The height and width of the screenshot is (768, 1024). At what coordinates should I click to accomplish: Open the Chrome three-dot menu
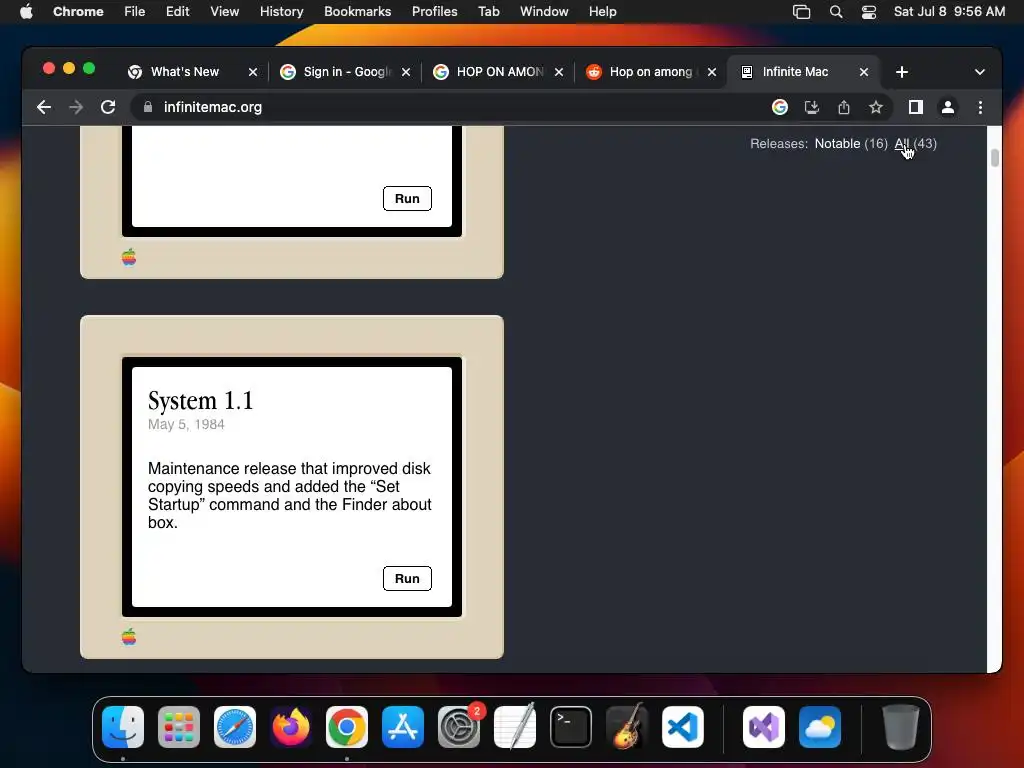coord(980,107)
